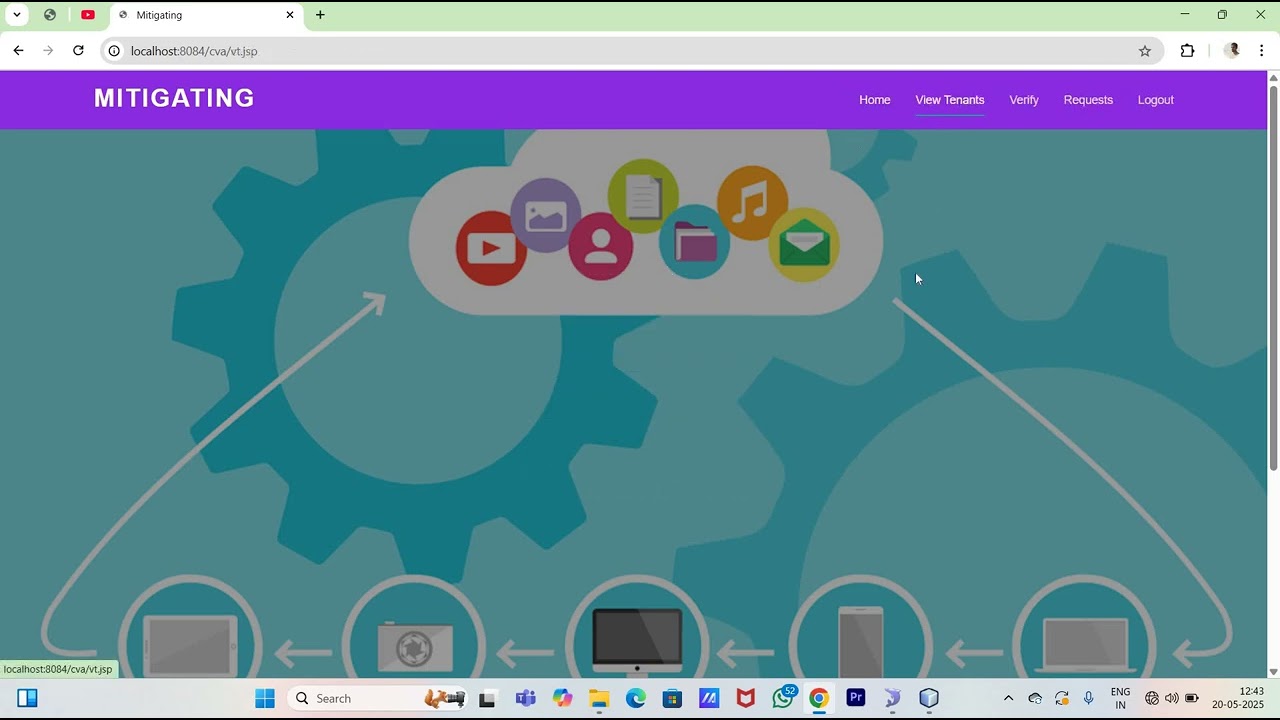Log out via Logout link
Viewport: 1280px width, 720px height.
[1155, 100]
